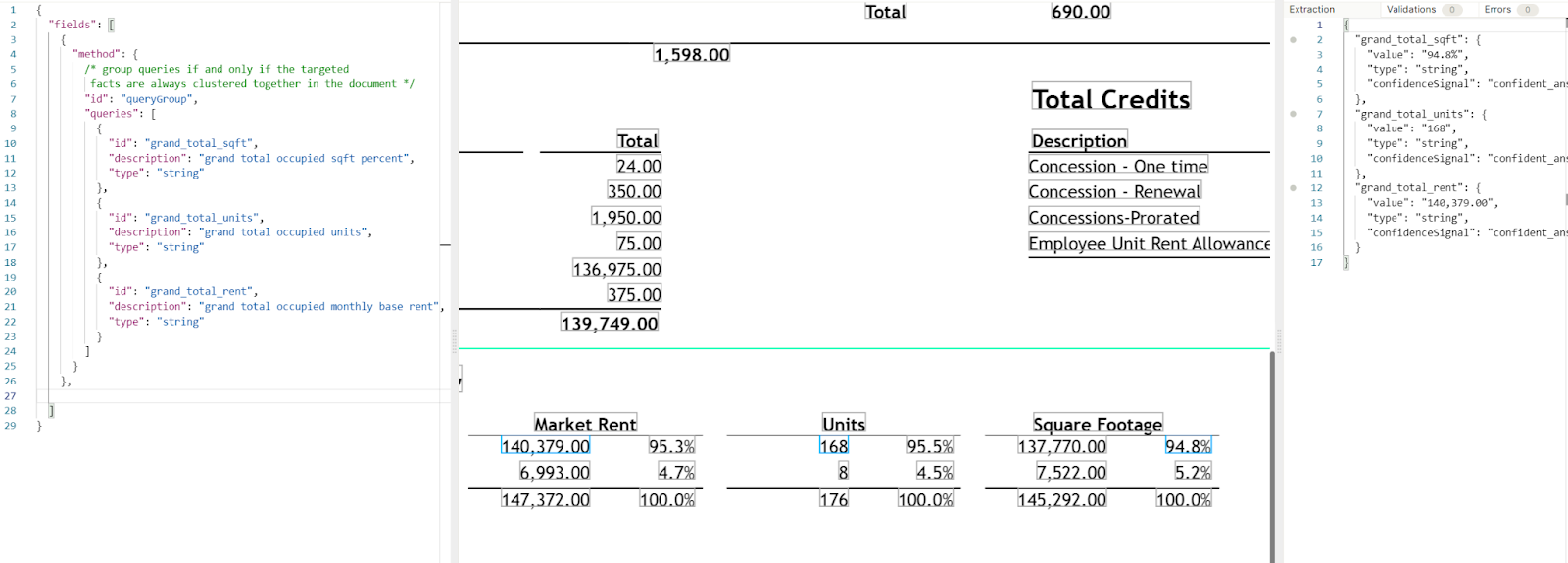Click the 145,292.00 square footage total
The image size is (1568, 563).
point(1062,500)
